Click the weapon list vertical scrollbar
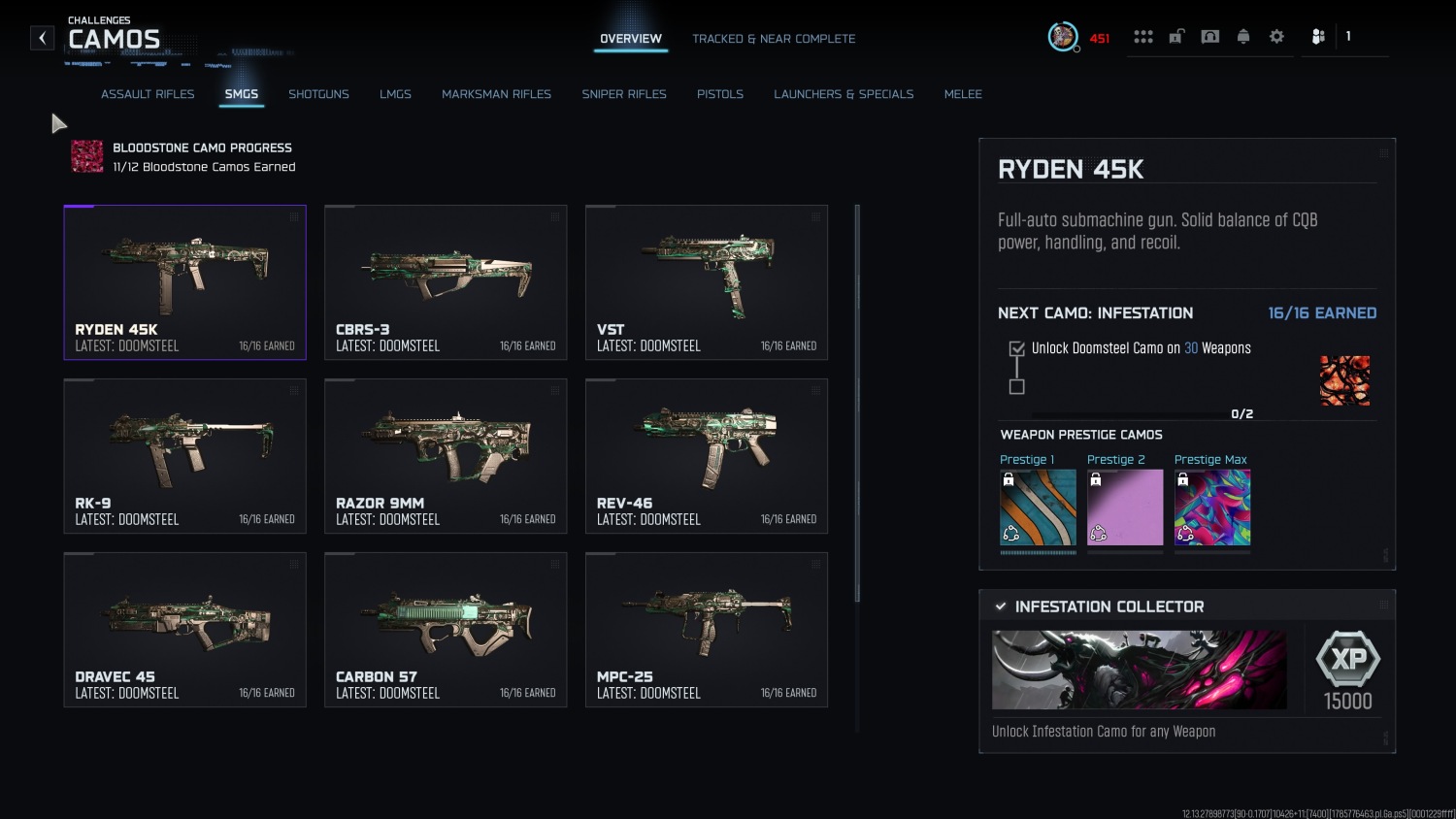This screenshot has width=1456, height=819. [x=857, y=403]
